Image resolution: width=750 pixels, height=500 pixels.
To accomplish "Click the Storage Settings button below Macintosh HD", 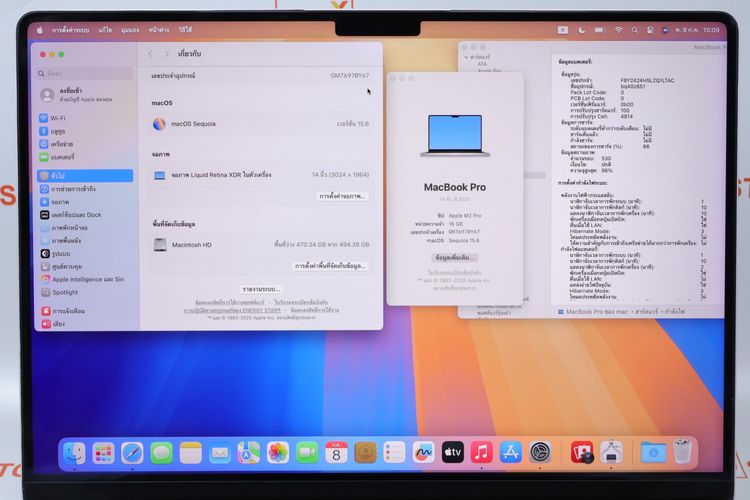I will pos(330,266).
